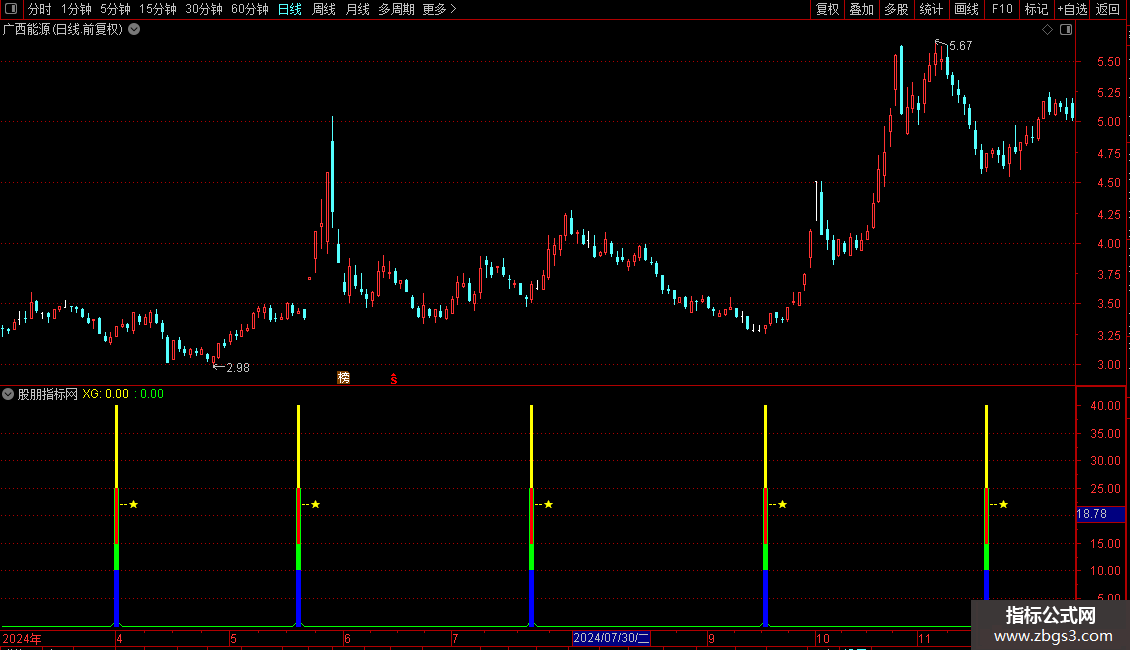The height and width of the screenshot is (650, 1130).
Task: Click the 标记 mark button
Action: [1036, 9]
